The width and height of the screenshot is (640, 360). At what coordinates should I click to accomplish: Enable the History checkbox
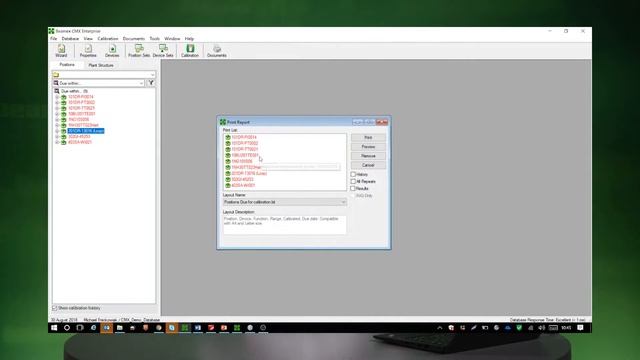point(353,174)
